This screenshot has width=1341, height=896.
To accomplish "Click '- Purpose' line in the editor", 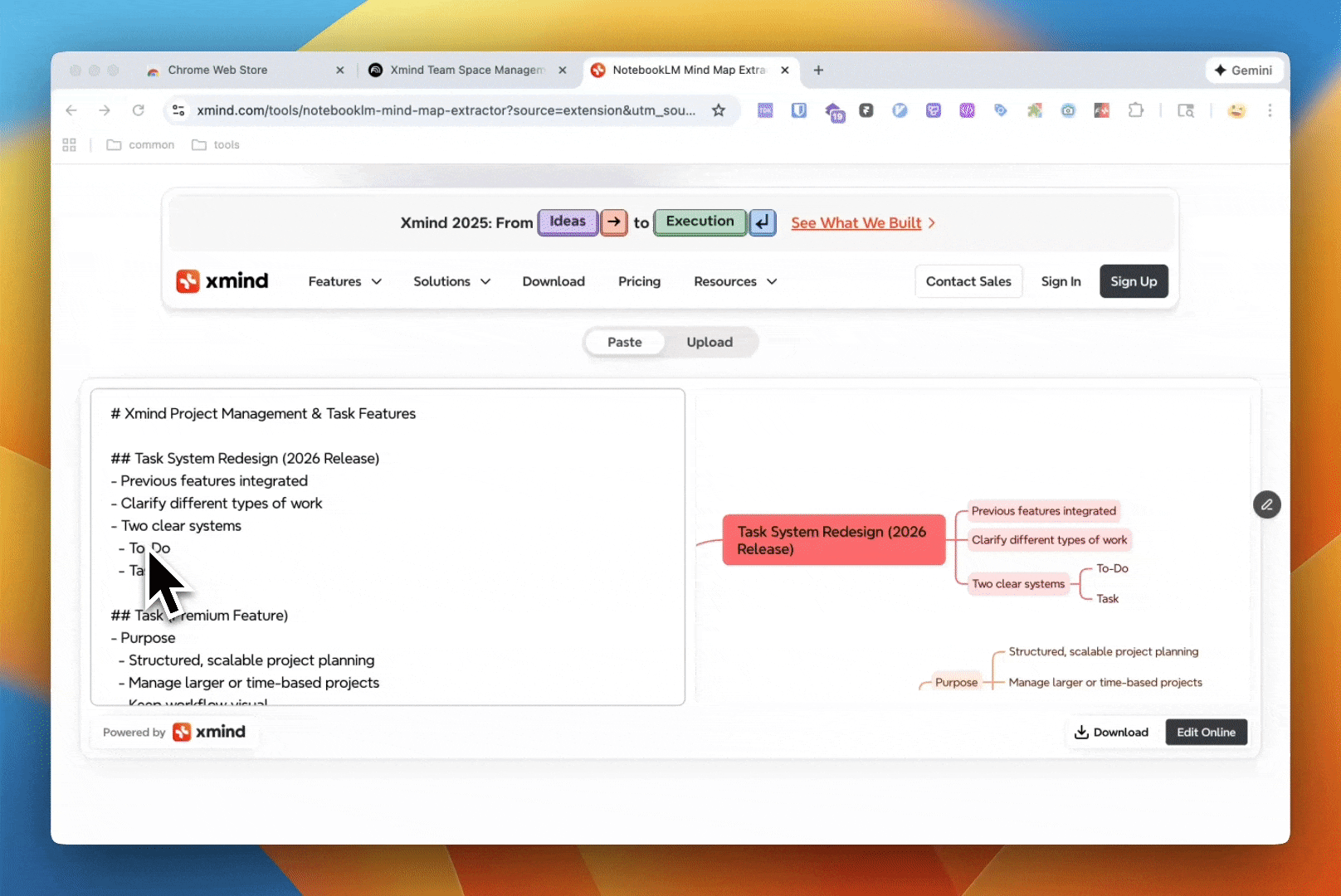I will tap(143, 637).
